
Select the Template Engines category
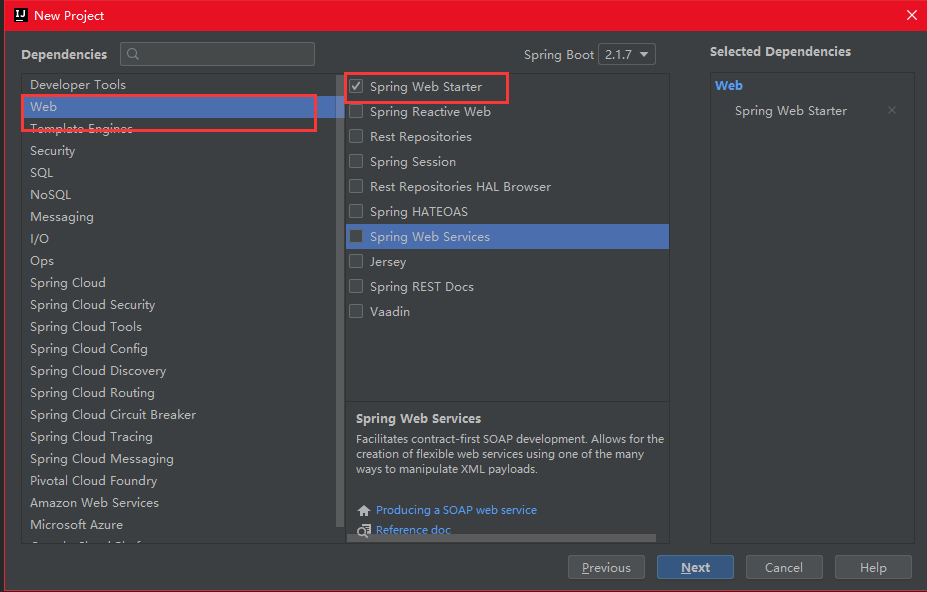[179, 128]
